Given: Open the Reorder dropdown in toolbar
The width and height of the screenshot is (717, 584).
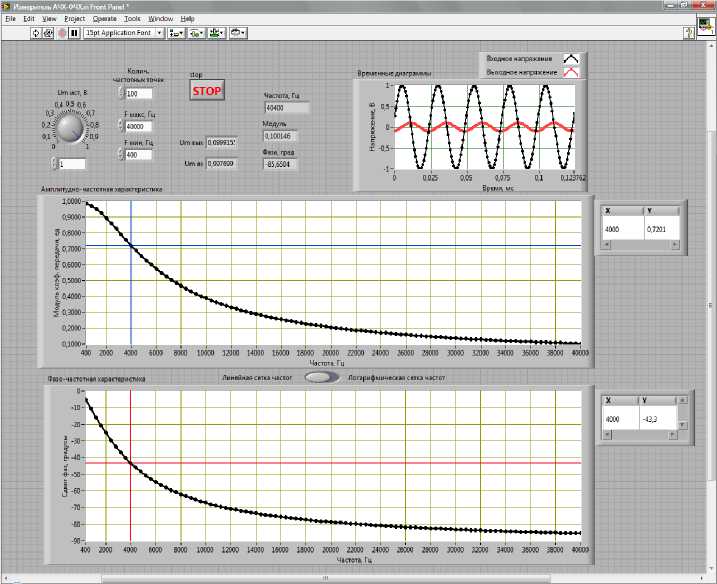Looking at the screenshot, I should [240, 33].
